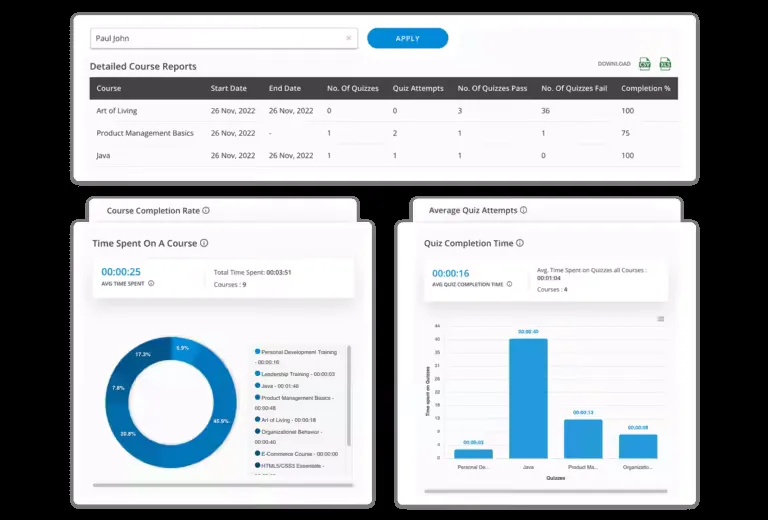Click Completion value 75 for Product Management Basics
Viewport: 768px width, 520px height.
[x=625, y=133]
